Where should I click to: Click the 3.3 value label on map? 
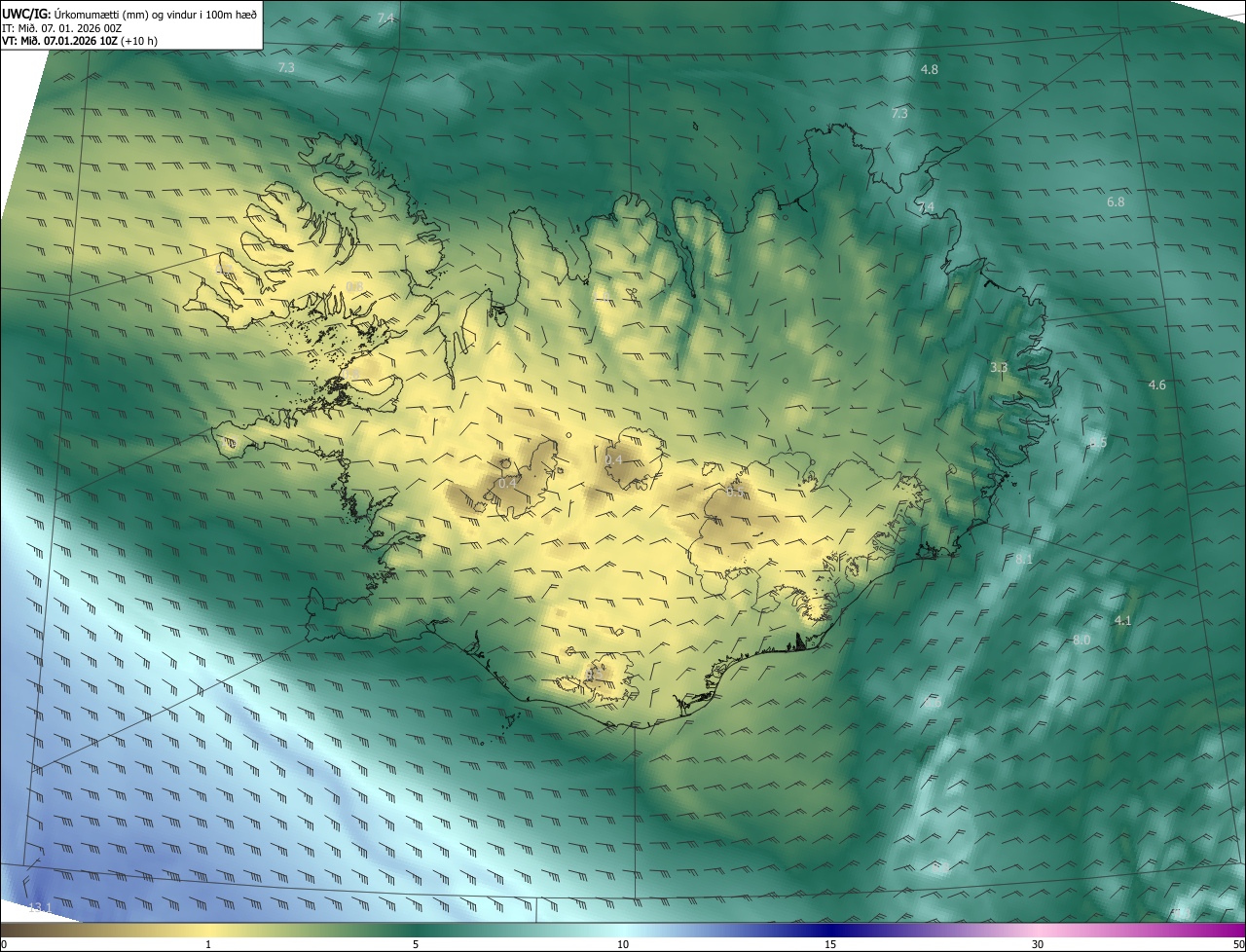click(x=998, y=368)
